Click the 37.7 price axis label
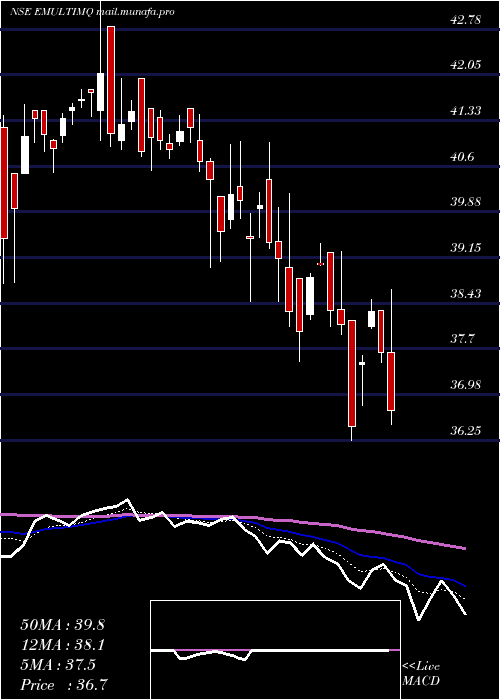 [x=462, y=339]
